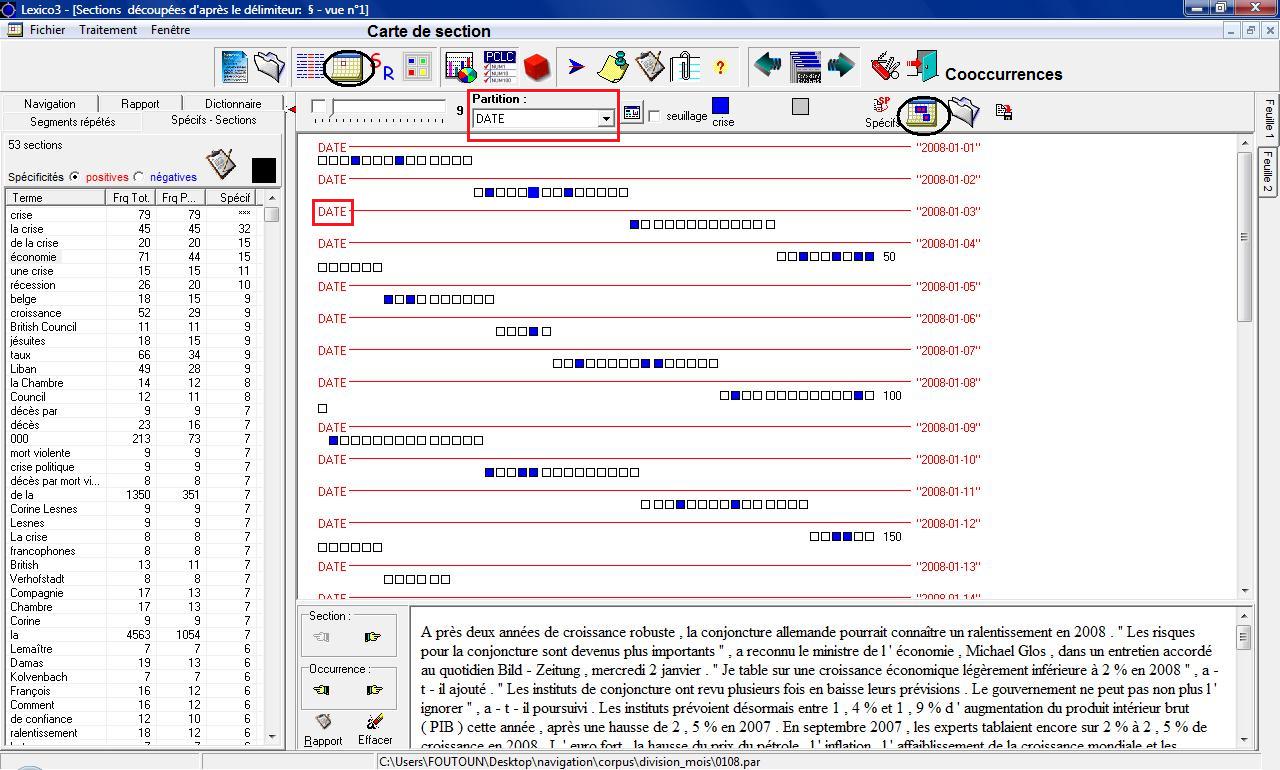Expand the Partition DATE dropdown
Screen dimensions: 1280x770
click(605, 119)
